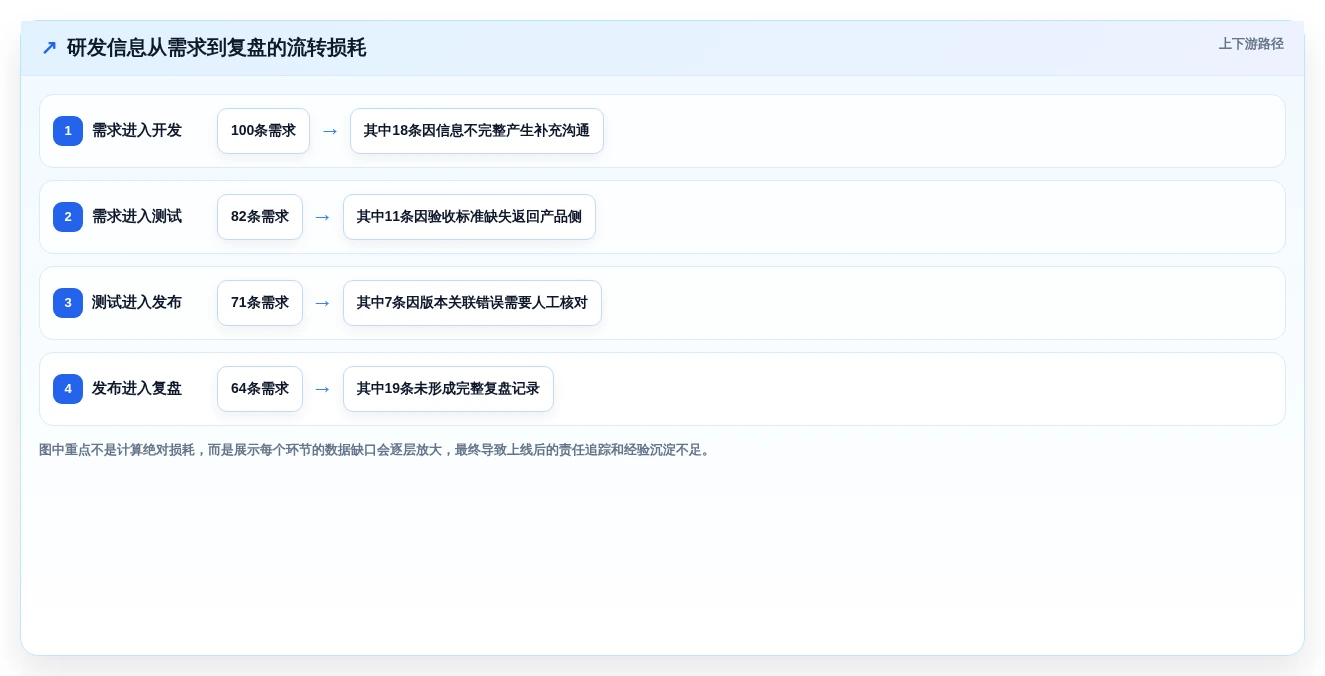This screenshot has width=1325, height=676.
Task: Select step badge 2 for 需求进入测试
Action: tap(68, 217)
